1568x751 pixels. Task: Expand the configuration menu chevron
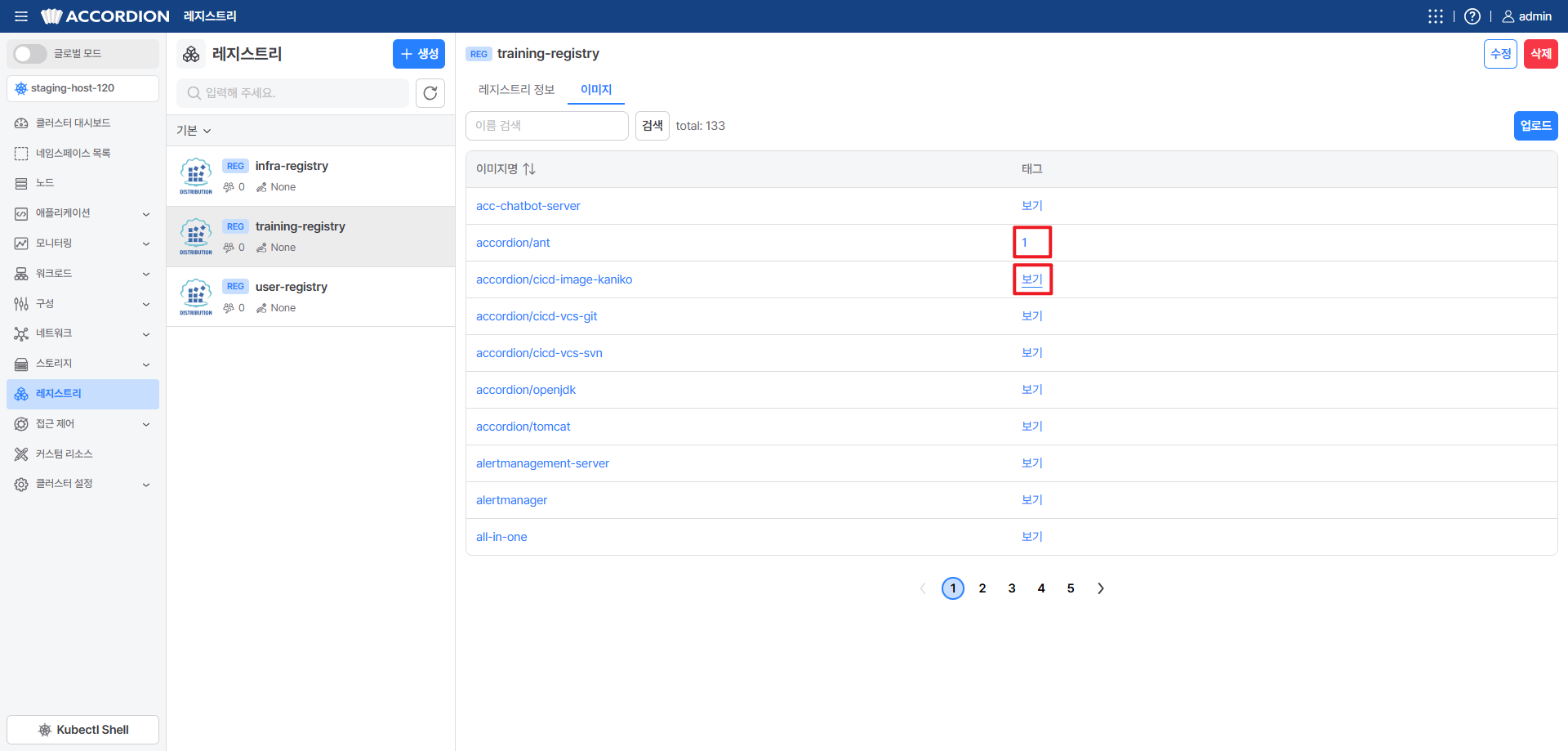tap(146, 304)
